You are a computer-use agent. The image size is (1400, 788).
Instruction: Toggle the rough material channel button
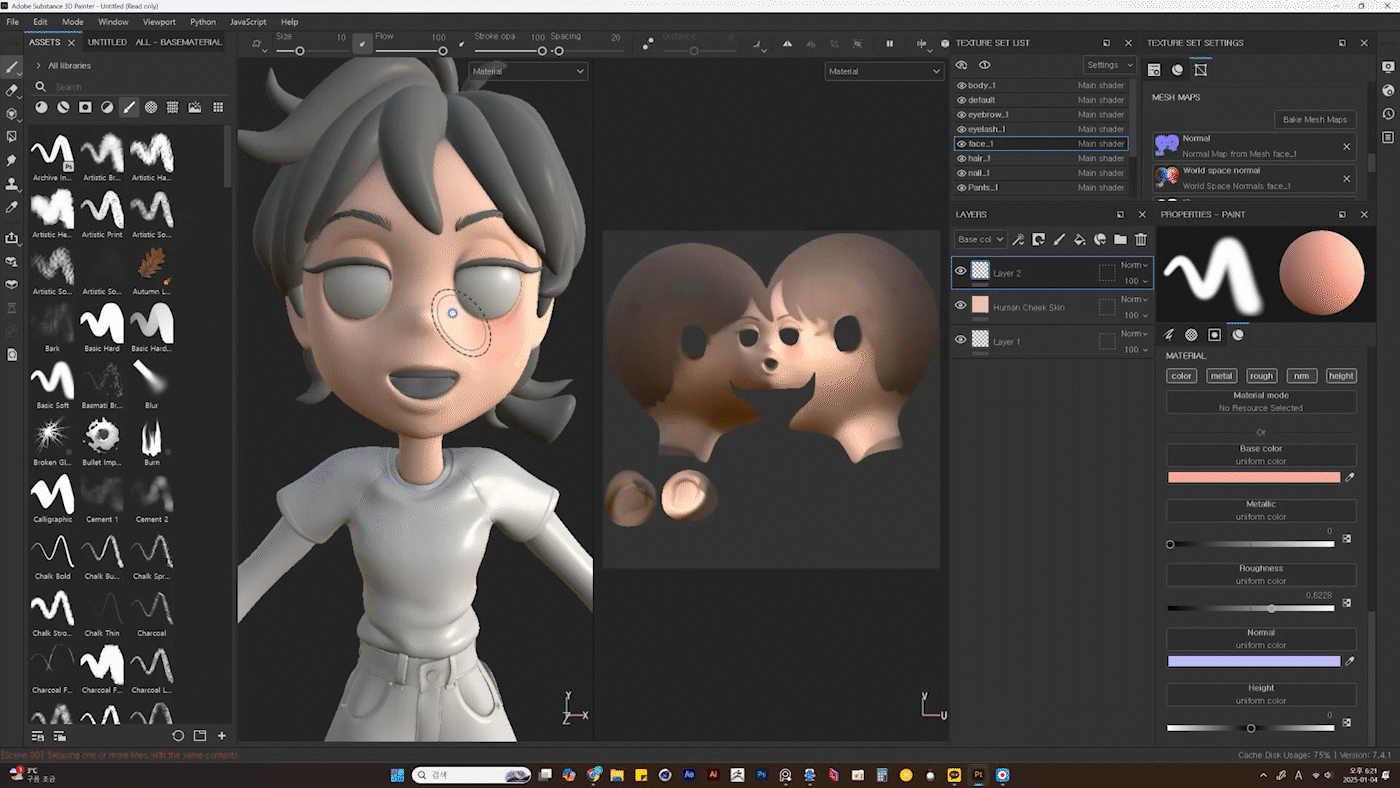[x=1261, y=376]
